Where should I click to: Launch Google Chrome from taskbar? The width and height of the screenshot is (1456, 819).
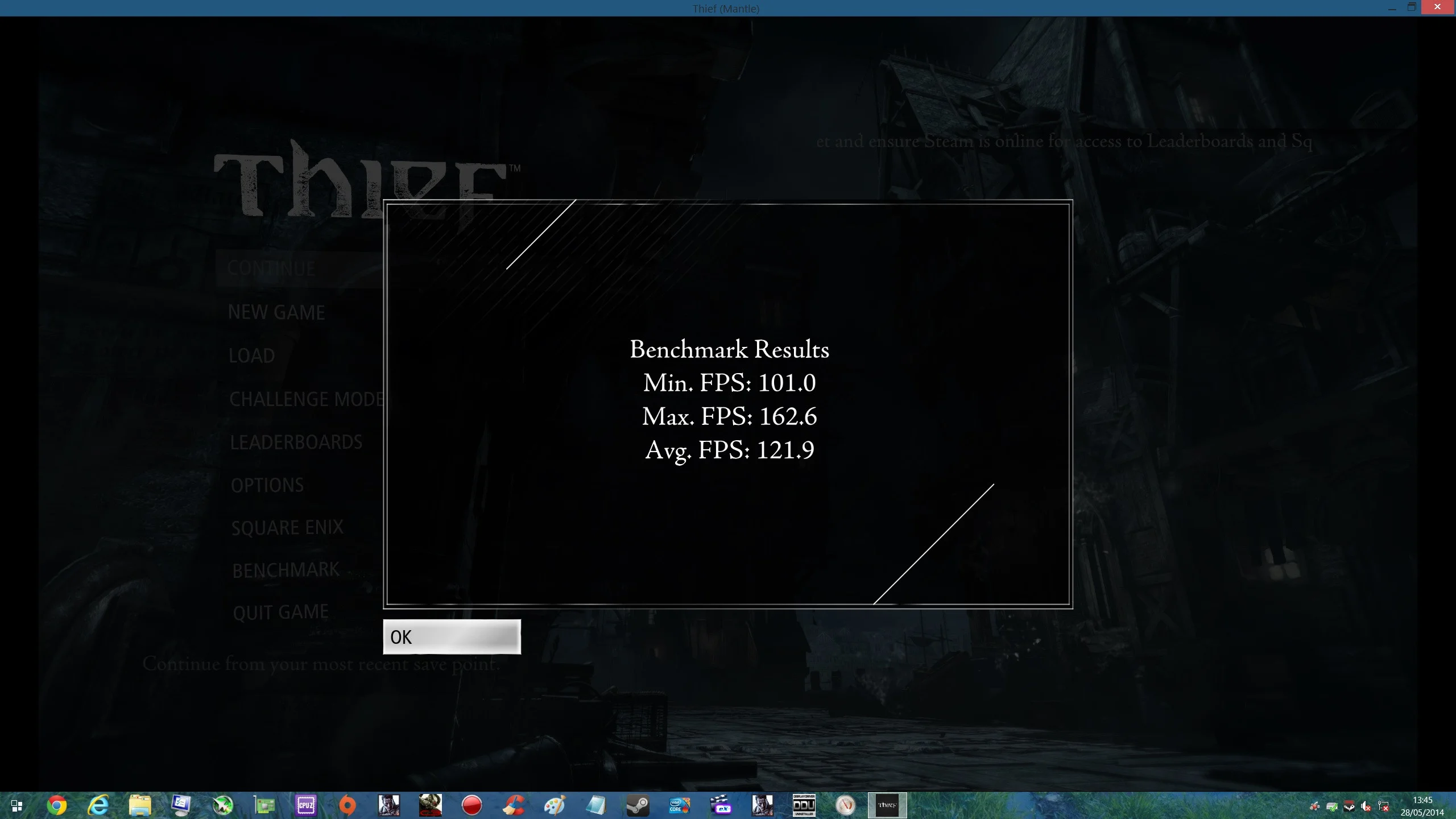(56, 805)
